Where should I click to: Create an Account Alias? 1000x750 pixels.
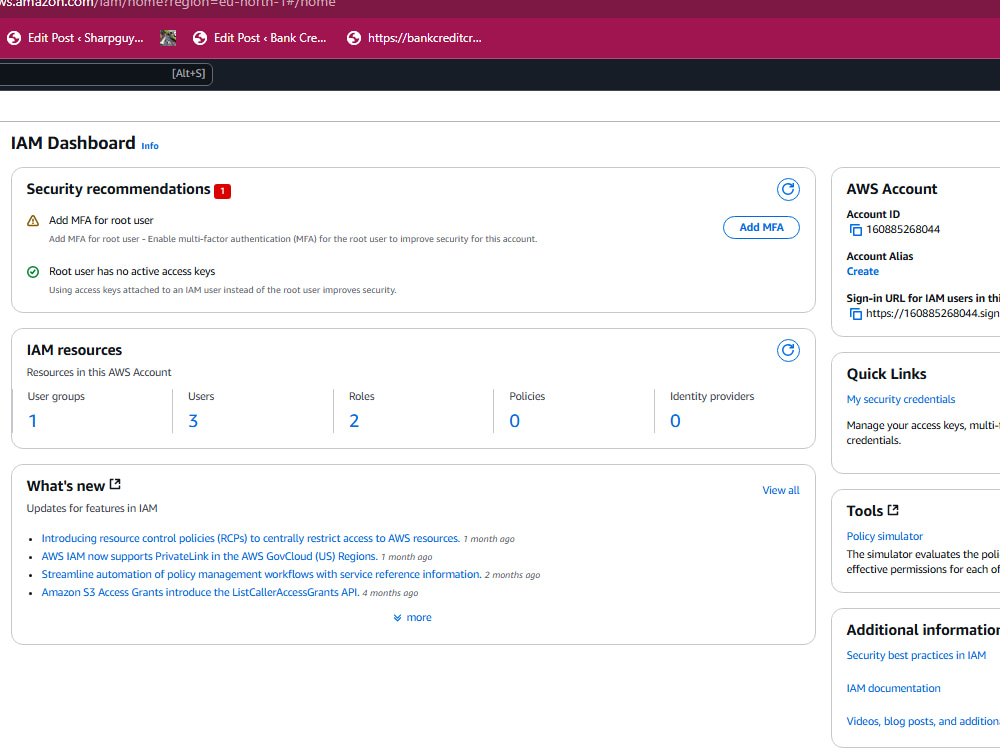[x=862, y=271]
